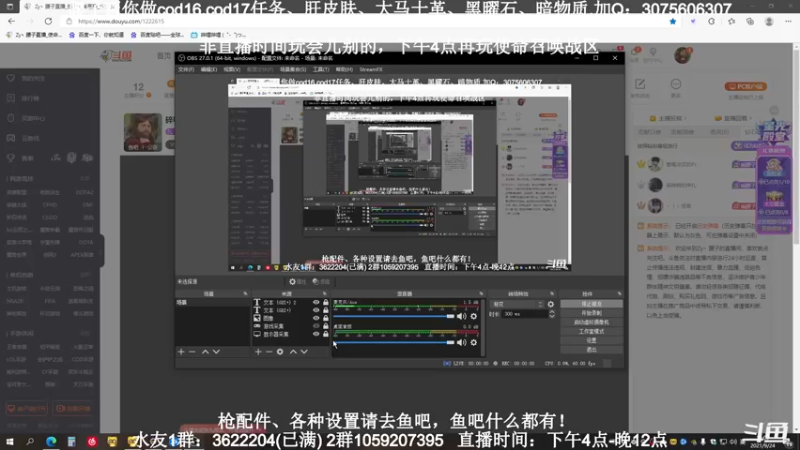Toggle visibility of 游戏采集 source
The image size is (800, 450).
point(316,326)
